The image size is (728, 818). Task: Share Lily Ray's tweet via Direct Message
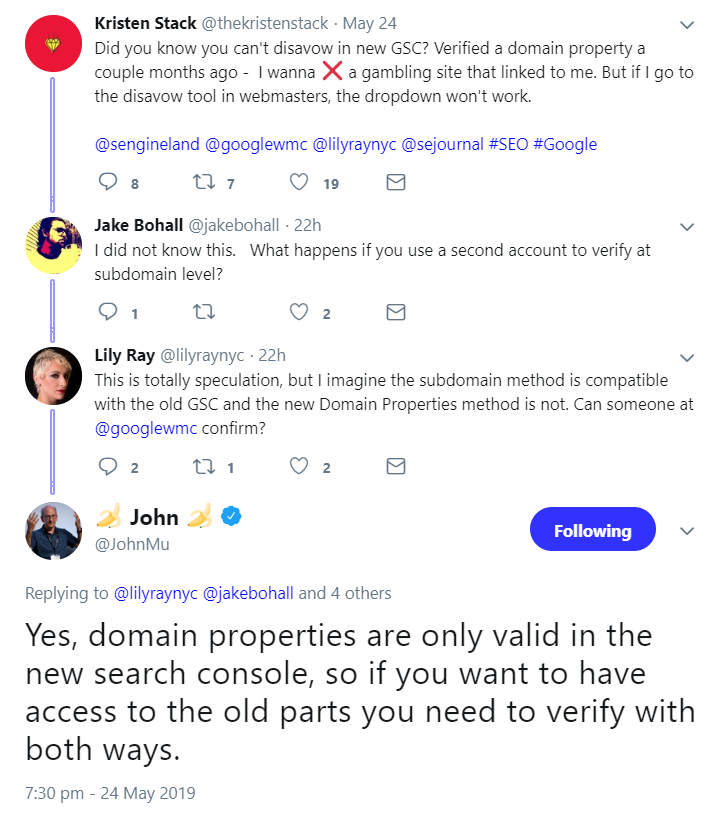[x=395, y=463]
